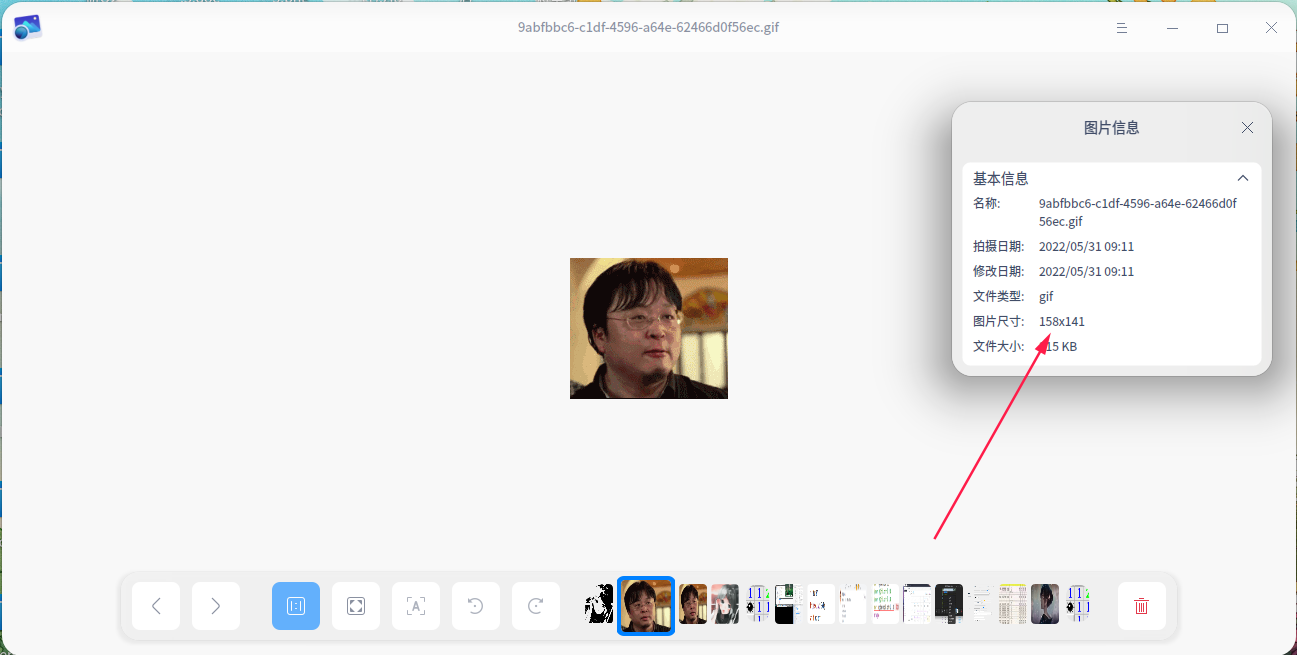Rotate the image counterclockwise
Viewport: 1297px width, 655px height.
[476, 606]
